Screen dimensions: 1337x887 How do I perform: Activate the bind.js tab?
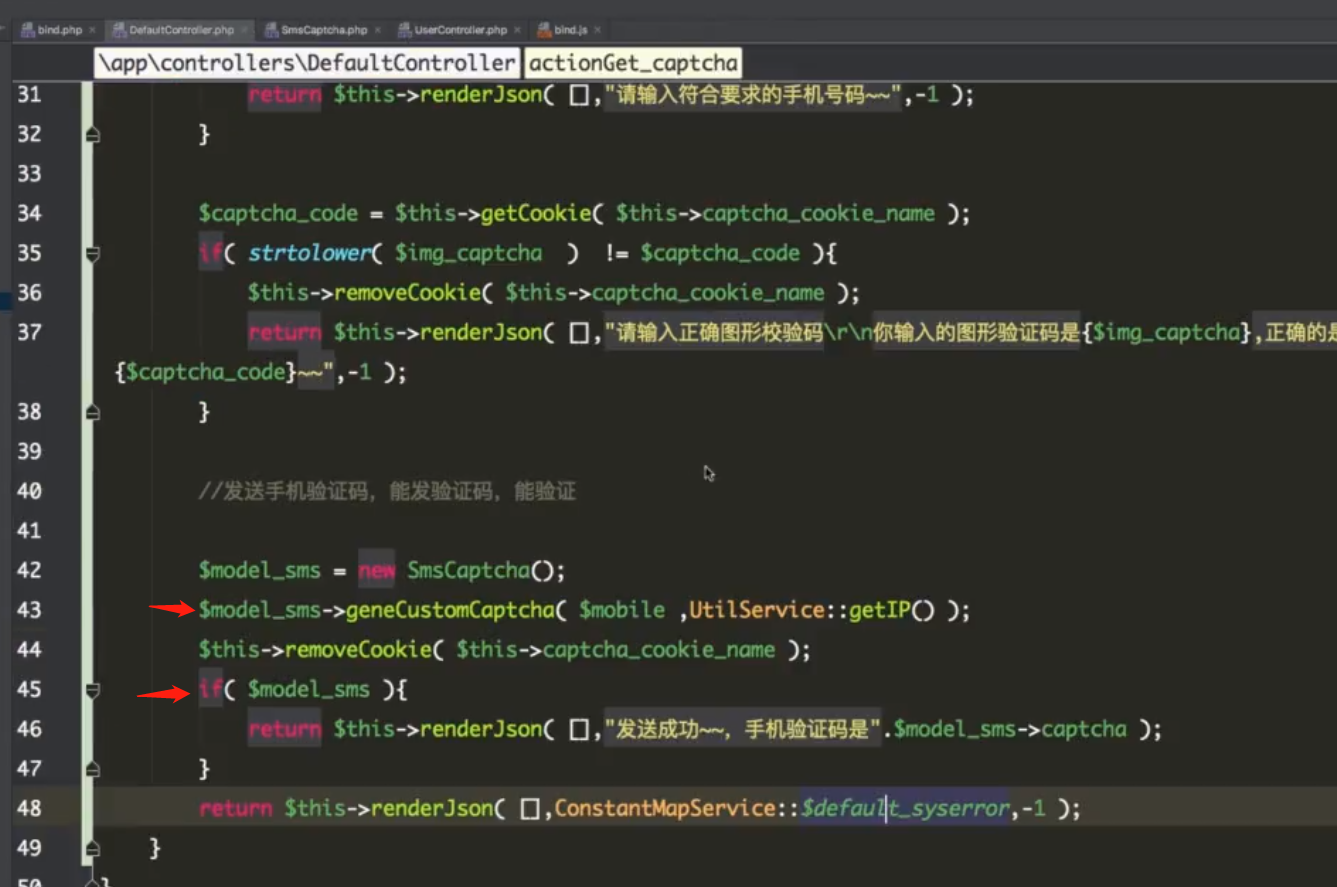pos(571,30)
